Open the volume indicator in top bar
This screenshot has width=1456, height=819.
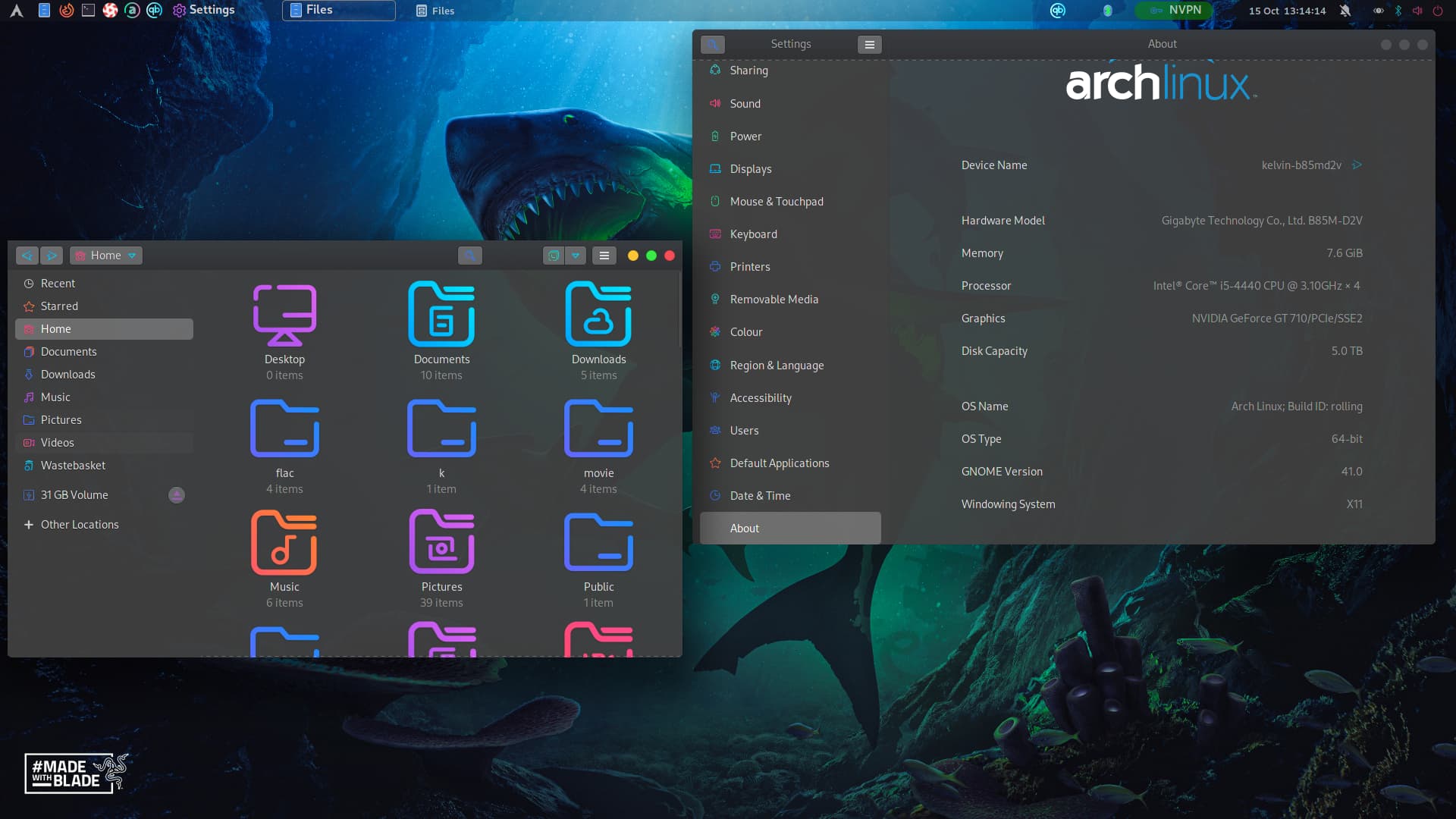click(x=1417, y=11)
